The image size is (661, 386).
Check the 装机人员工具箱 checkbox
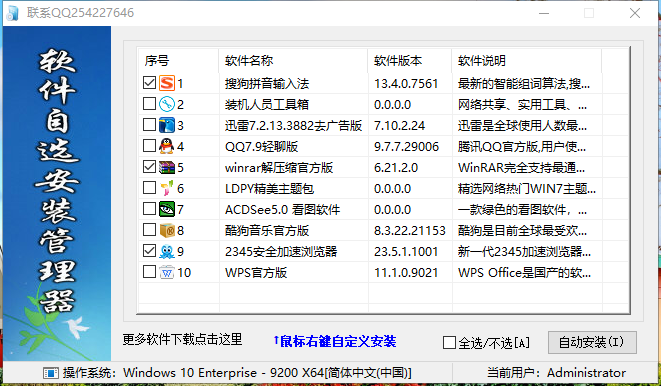pyautogui.click(x=149, y=104)
